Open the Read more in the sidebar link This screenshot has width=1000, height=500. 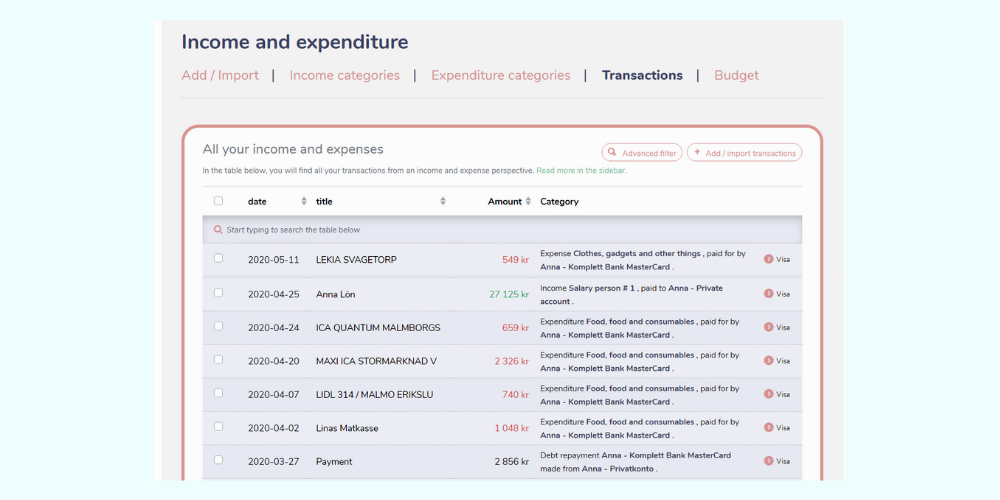tap(581, 171)
